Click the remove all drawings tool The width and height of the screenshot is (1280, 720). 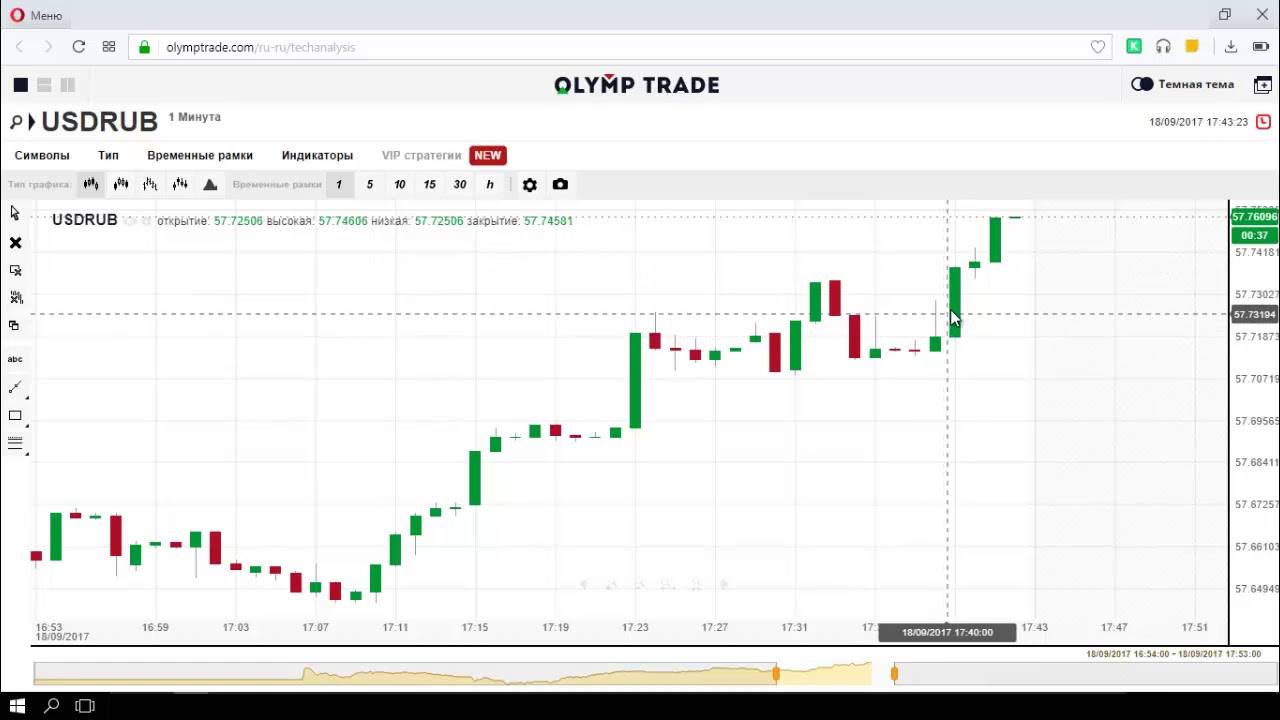click(15, 297)
